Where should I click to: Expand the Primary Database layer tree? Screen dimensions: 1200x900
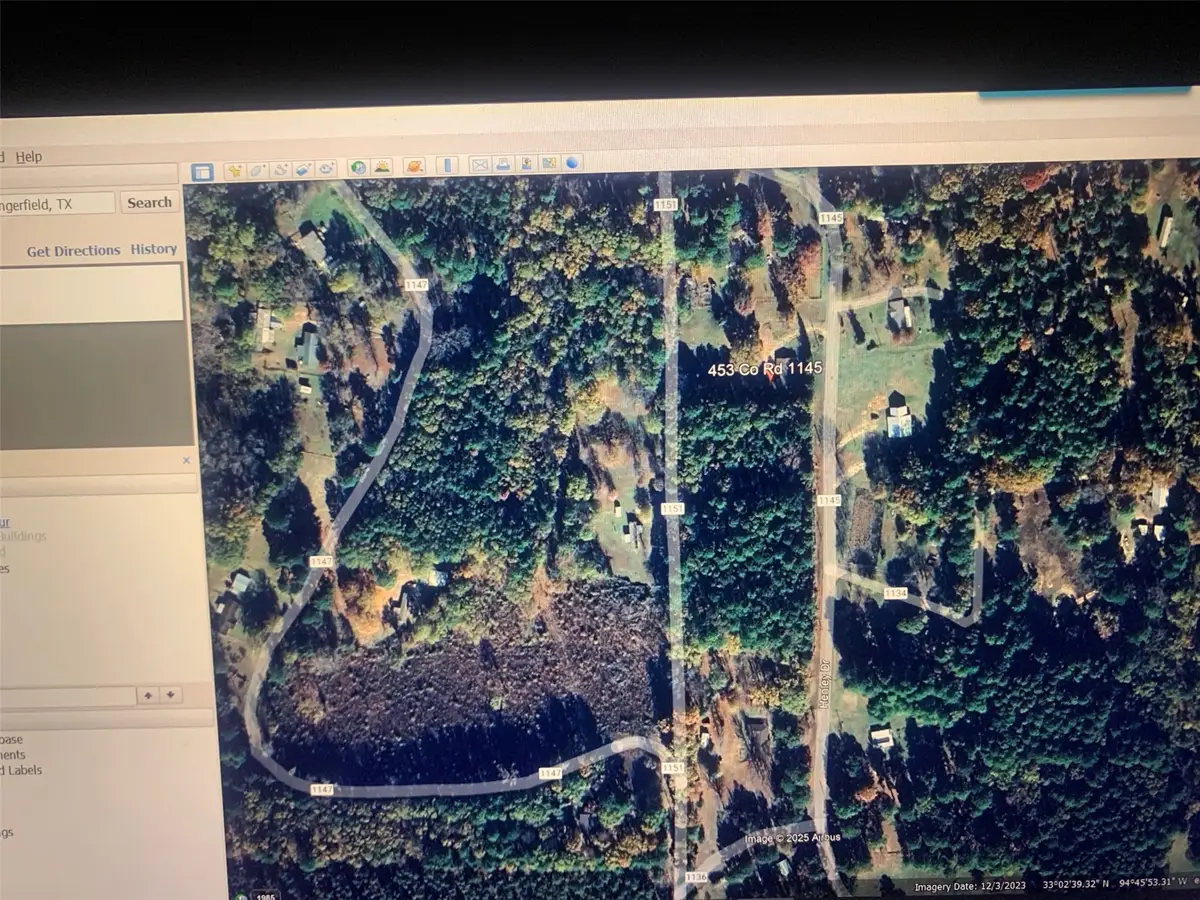coord(3,739)
